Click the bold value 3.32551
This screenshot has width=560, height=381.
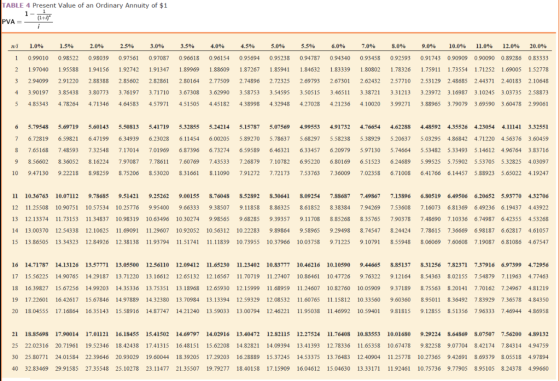pos(539,127)
